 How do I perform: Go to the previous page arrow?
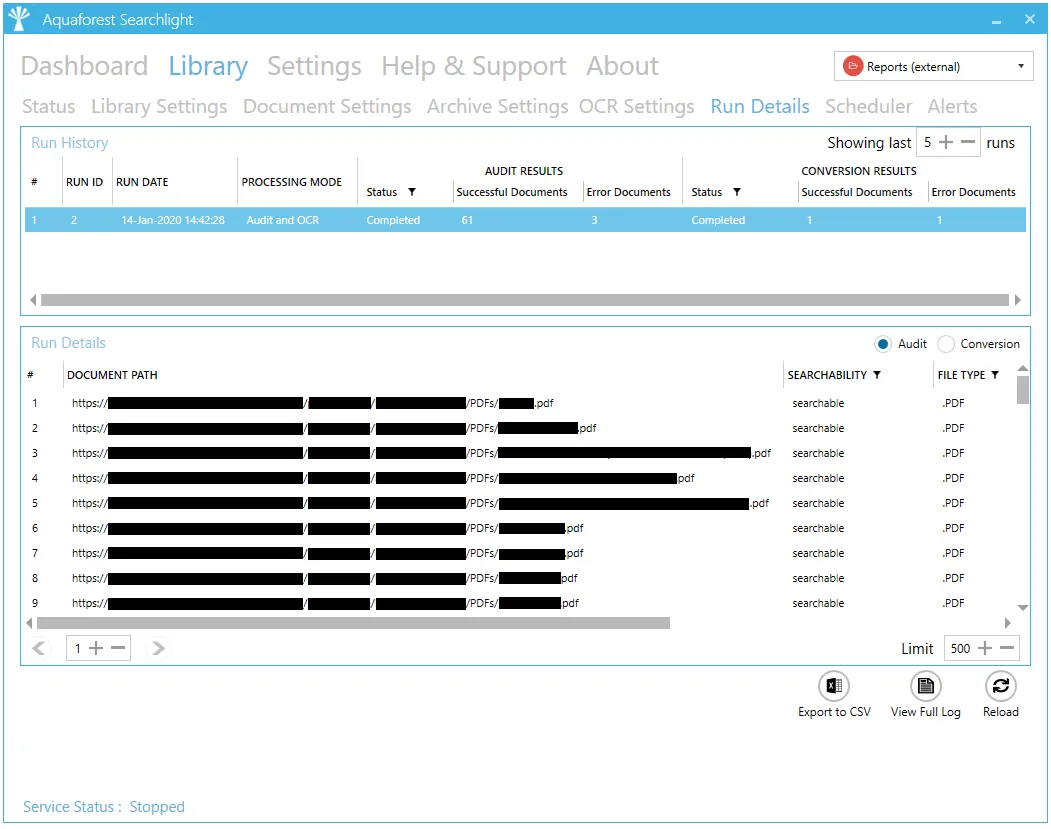coord(40,648)
